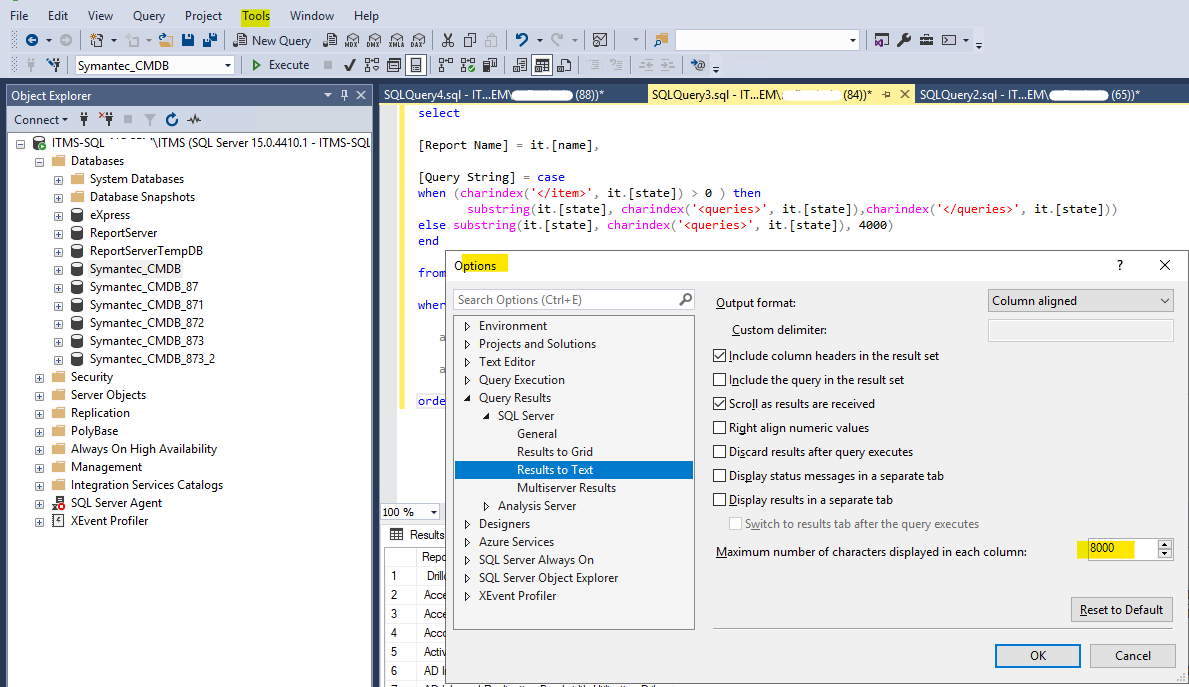The image size is (1189, 687).
Task: Click the Search Options input field
Action: click(565, 300)
